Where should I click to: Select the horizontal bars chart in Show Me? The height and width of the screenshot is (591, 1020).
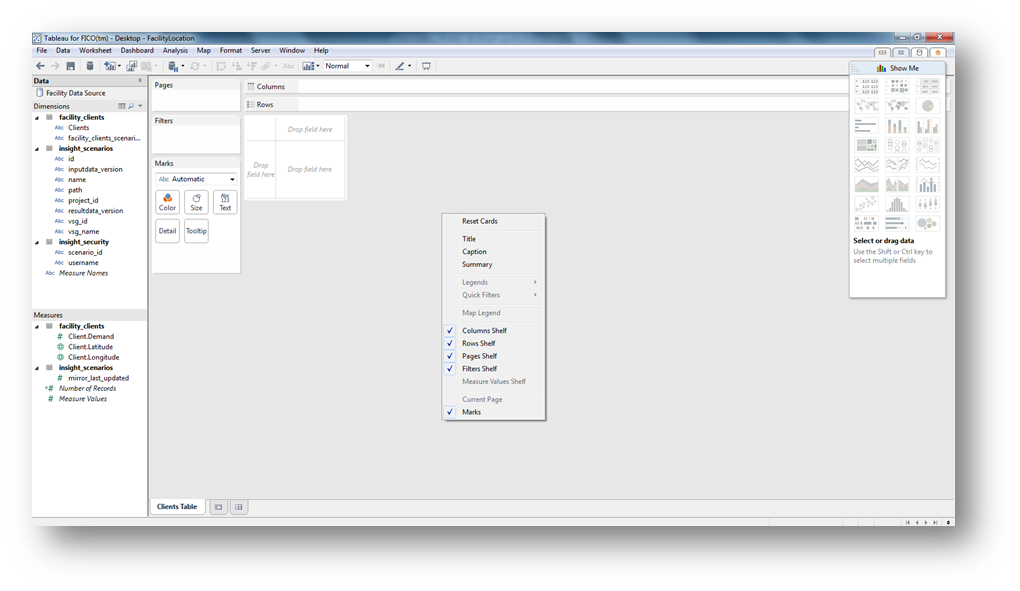pos(866,125)
